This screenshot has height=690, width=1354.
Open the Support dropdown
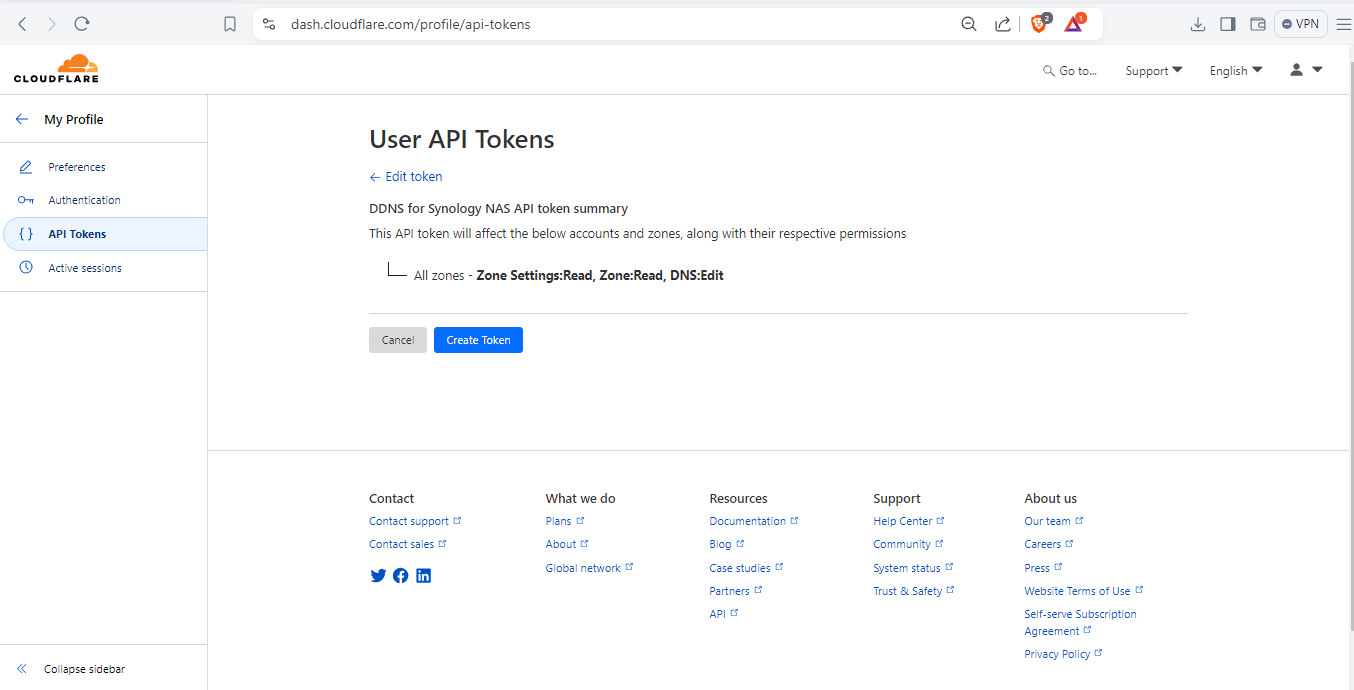[1154, 71]
